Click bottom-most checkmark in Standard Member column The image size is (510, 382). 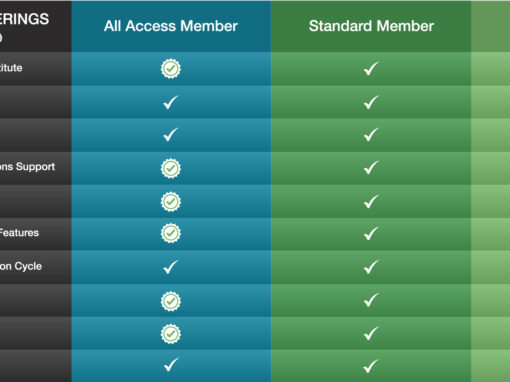371,366
